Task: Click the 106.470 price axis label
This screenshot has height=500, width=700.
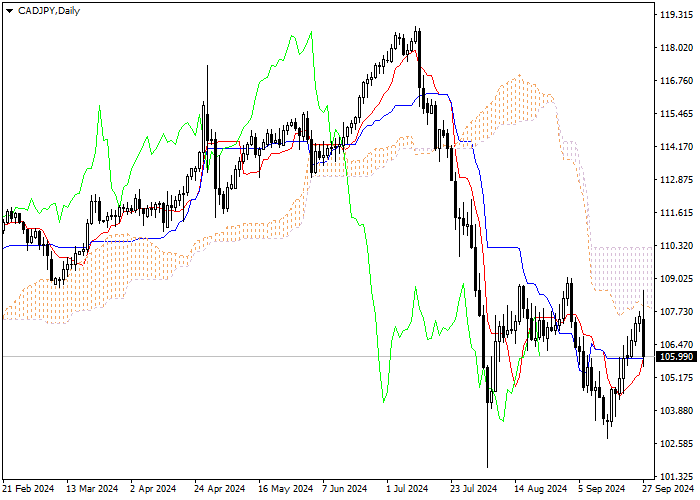Action: point(676,345)
